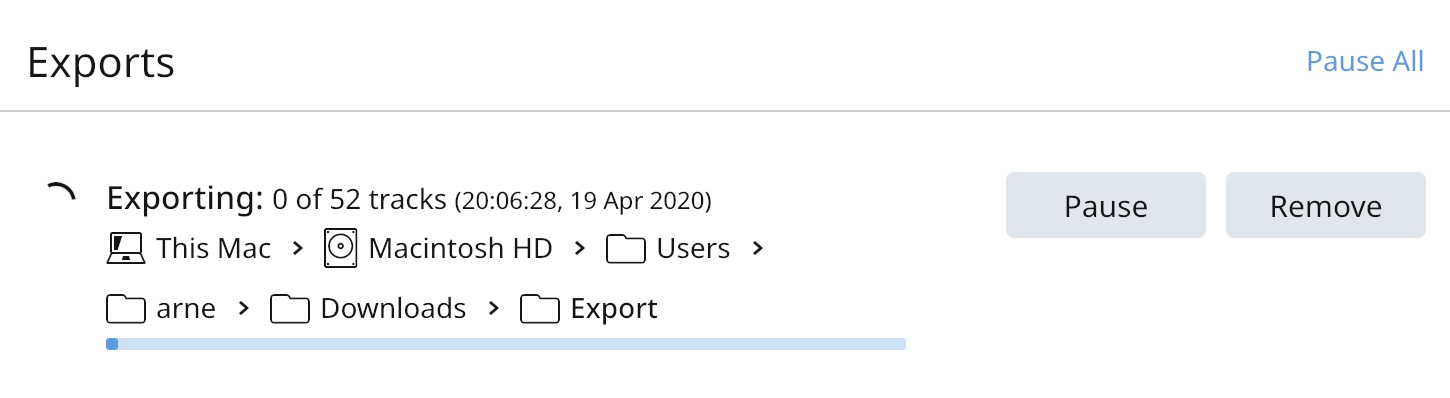Select the Downloads folder icon
The height and width of the screenshot is (398, 1450).
pos(290,309)
